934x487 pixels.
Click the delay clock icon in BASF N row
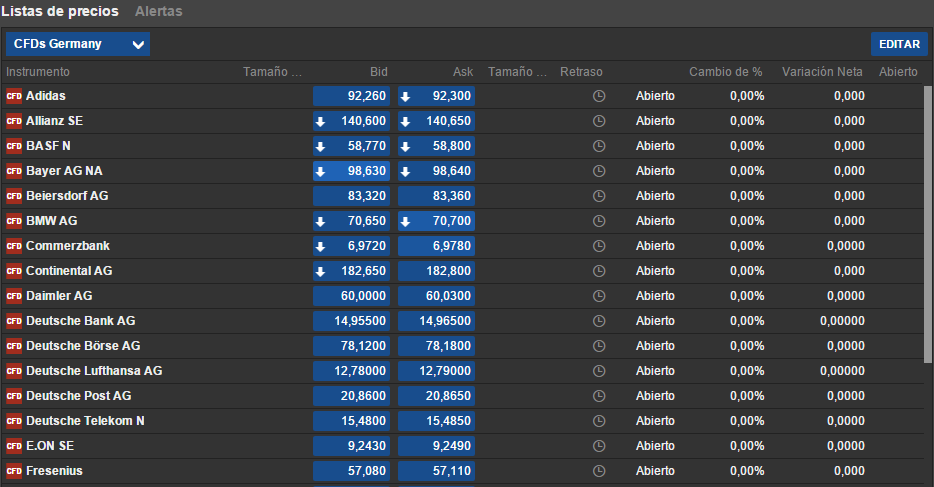click(599, 146)
